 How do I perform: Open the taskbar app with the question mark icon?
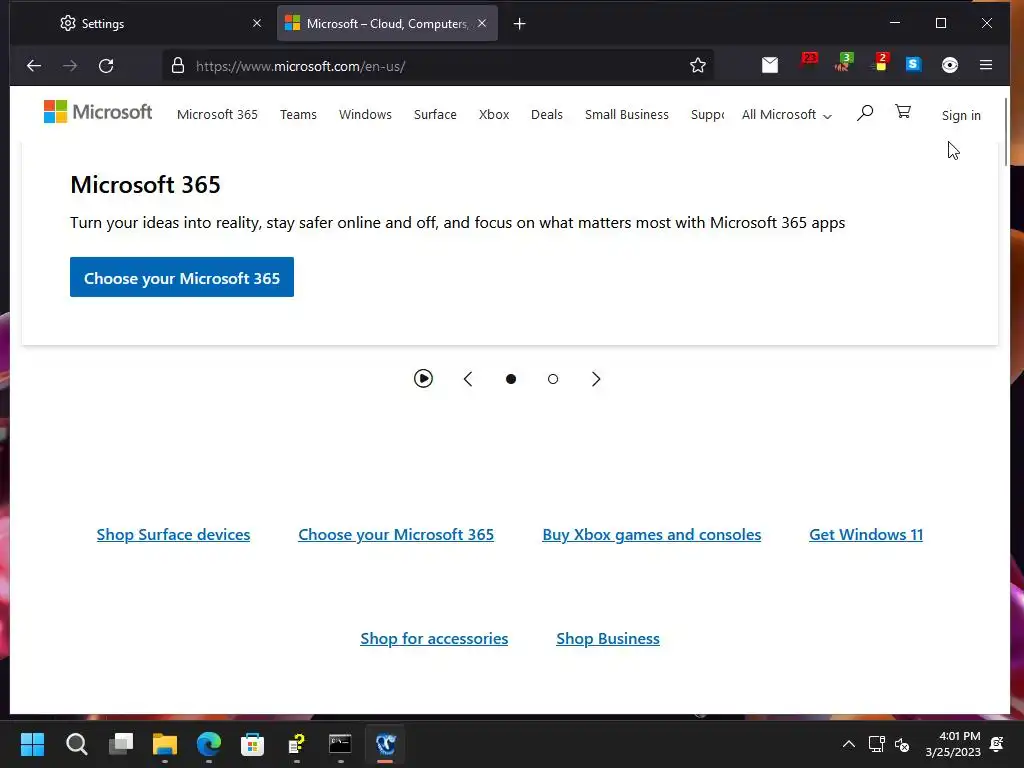click(x=296, y=744)
